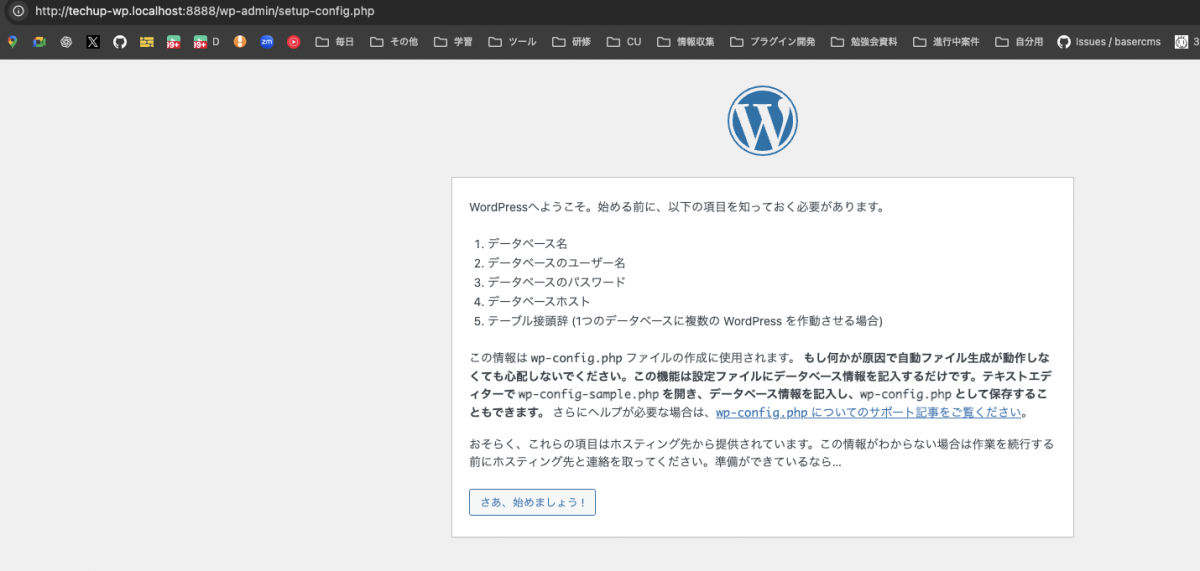The image size is (1200, 571).
Task: Open the Zoom bookmark icon
Action: click(x=266, y=42)
